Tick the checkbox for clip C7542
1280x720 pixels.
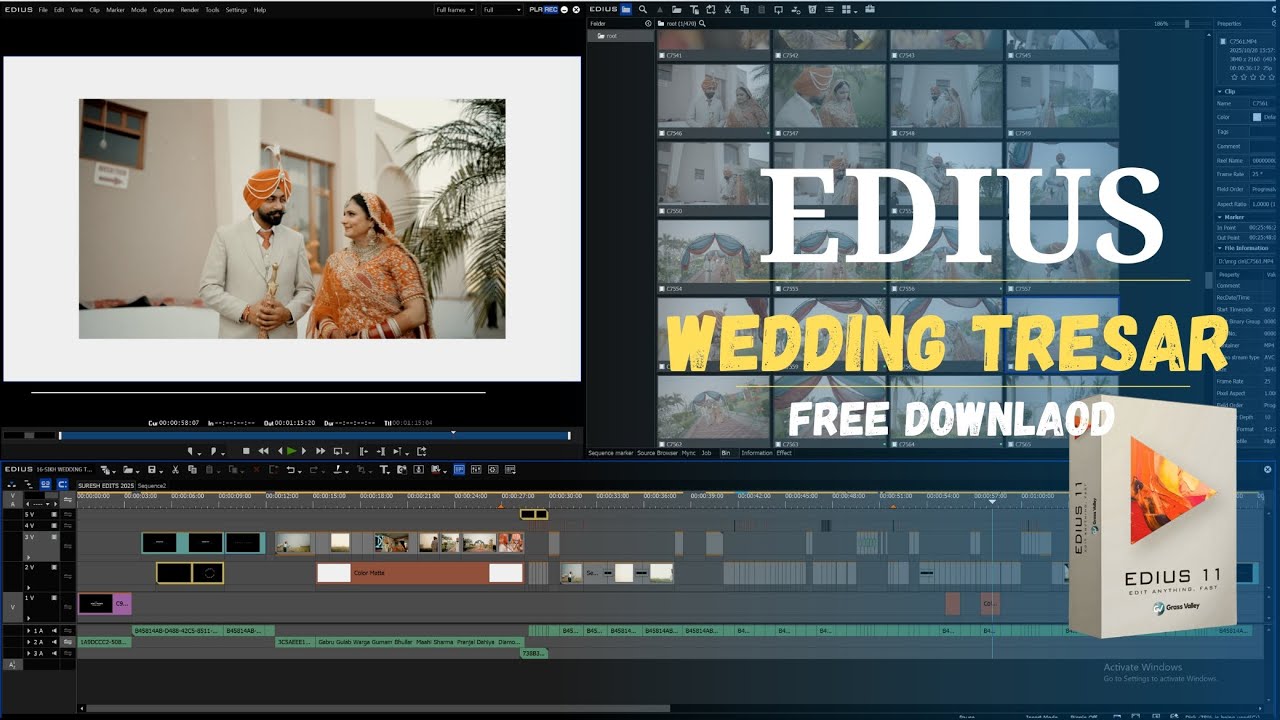click(x=778, y=56)
